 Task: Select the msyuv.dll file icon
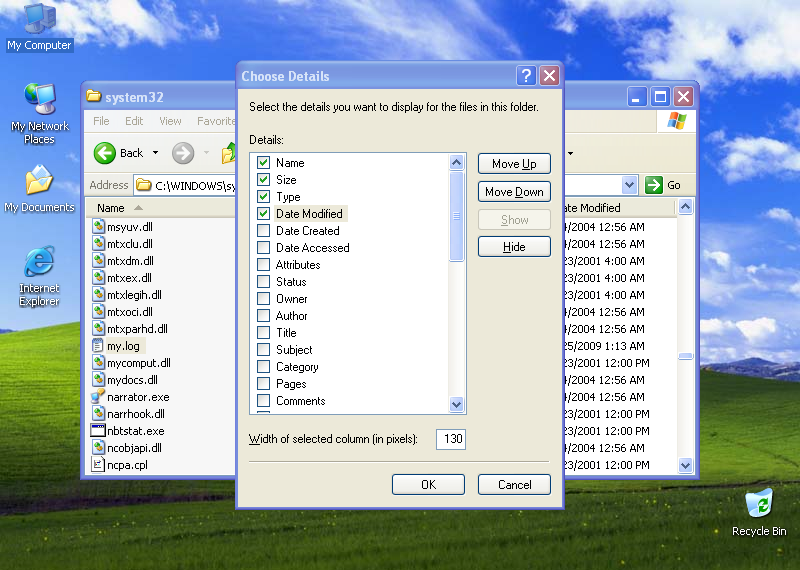(98, 226)
